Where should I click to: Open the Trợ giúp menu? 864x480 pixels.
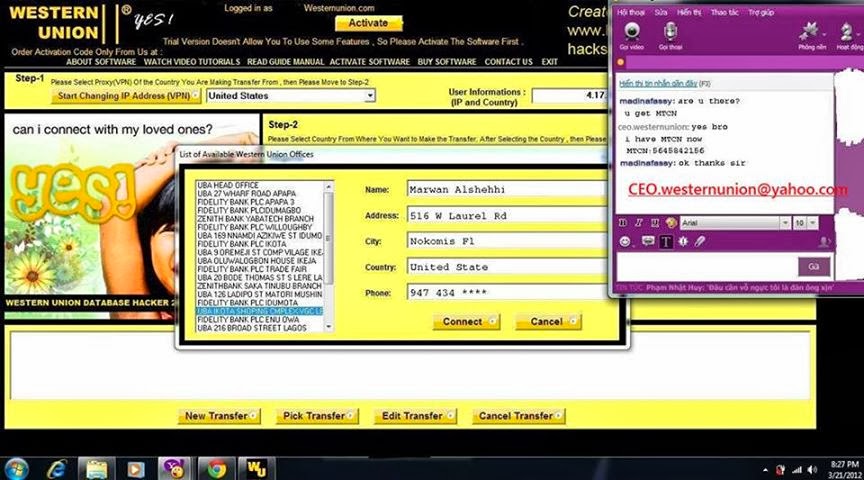[x=761, y=12]
